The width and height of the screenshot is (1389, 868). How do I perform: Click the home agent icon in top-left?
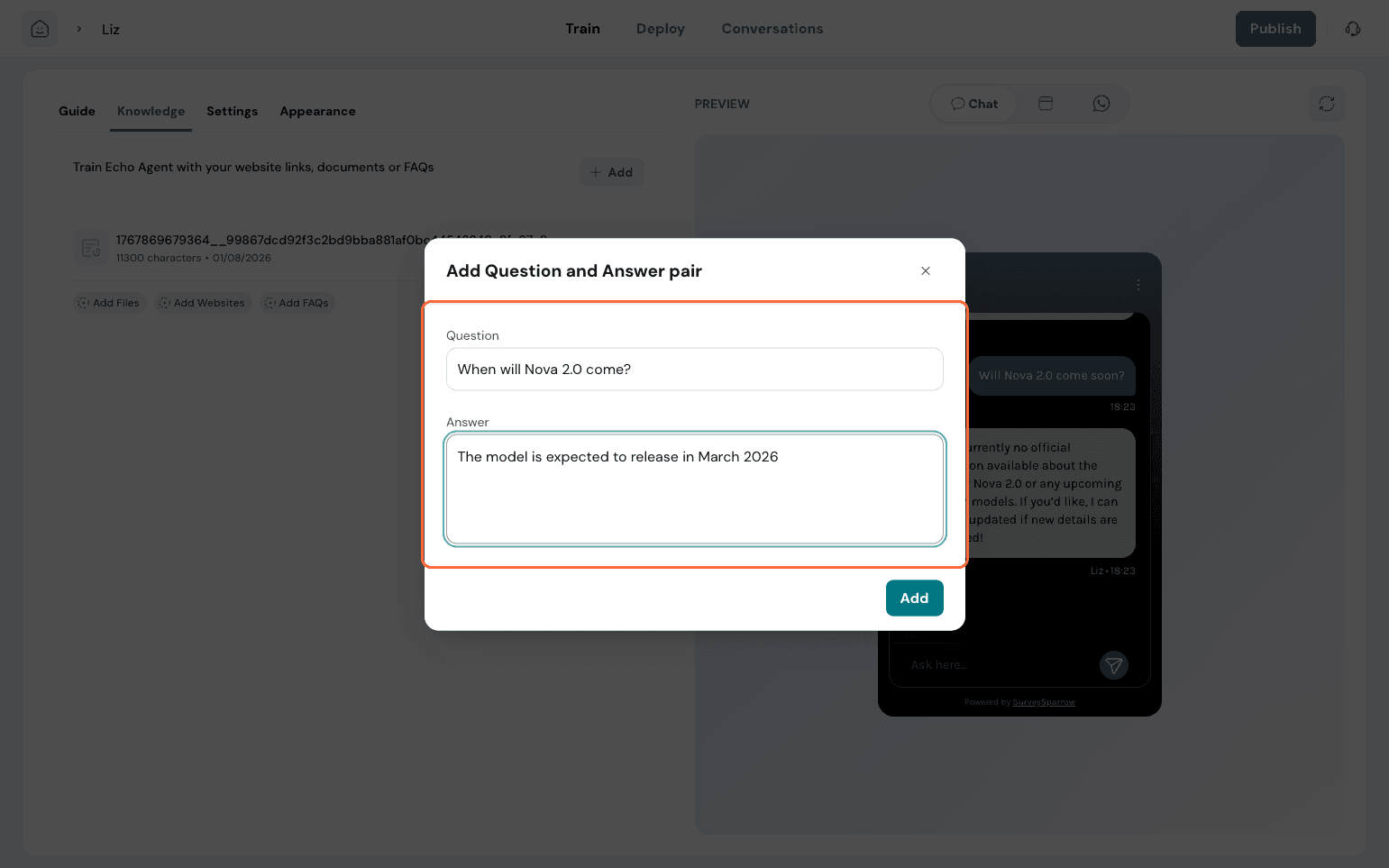[x=40, y=29]
